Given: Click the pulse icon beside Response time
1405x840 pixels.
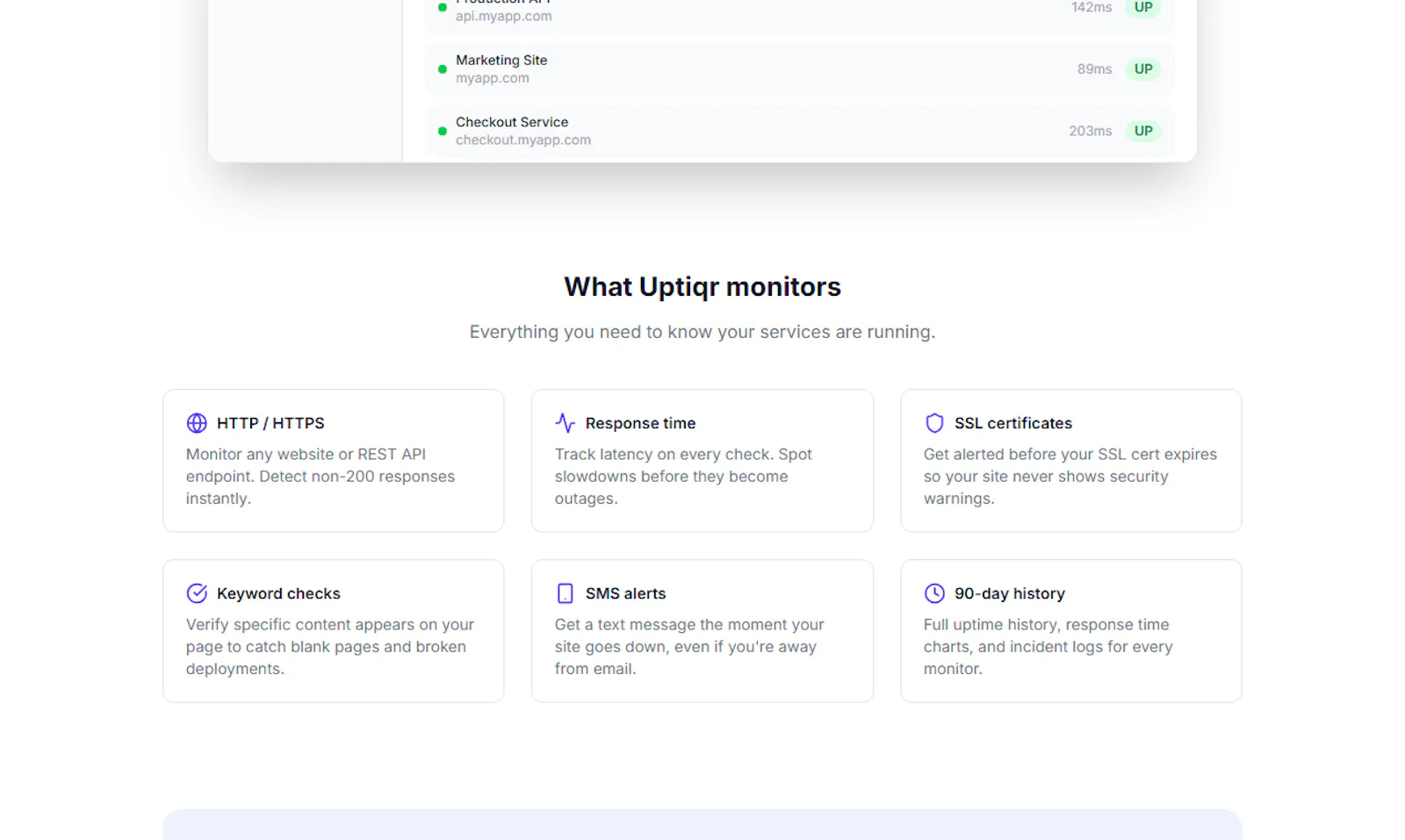Looking at the screenshot, I should (566, 423).
